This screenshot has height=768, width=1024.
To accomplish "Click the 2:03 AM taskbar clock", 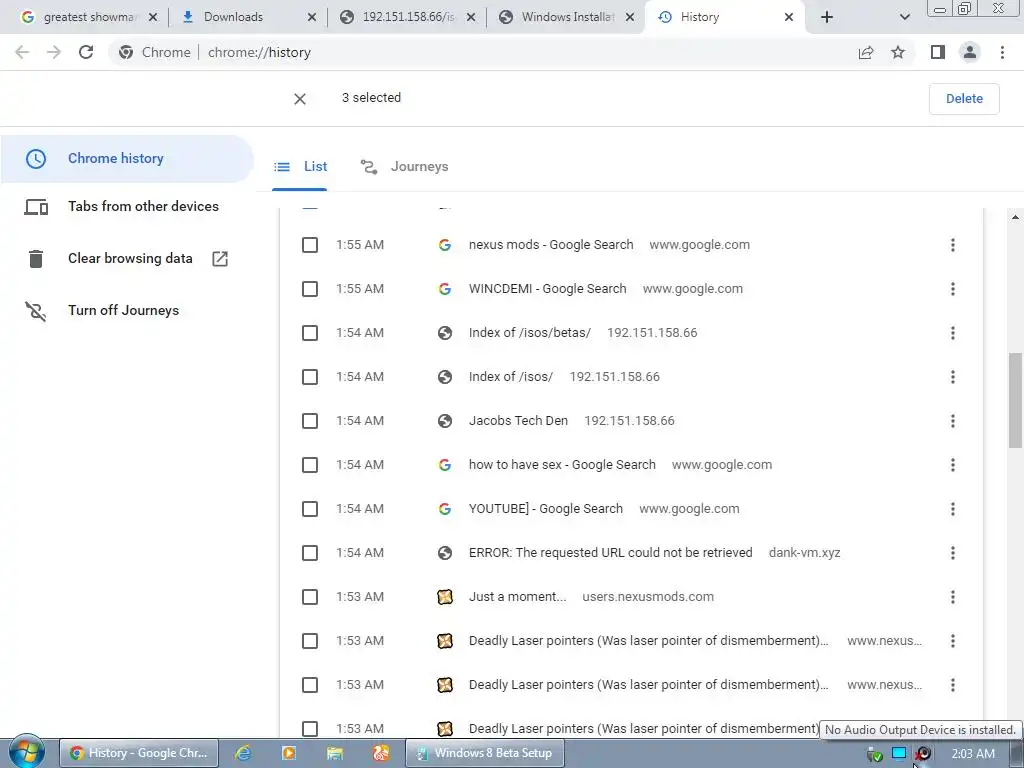I will click(x=973, y=754).
